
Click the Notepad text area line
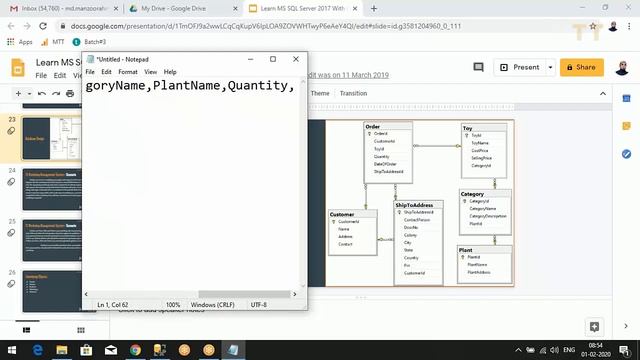(190, 85)
